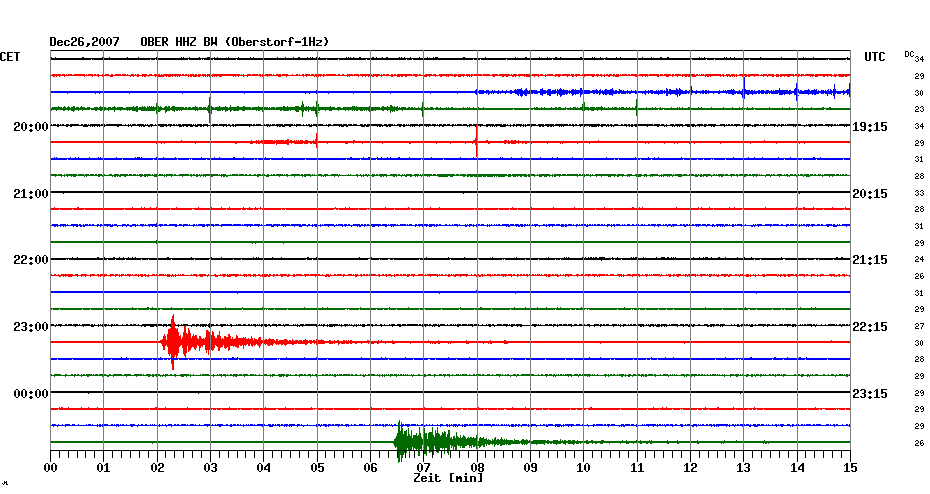Viewport: 930px width, 494px height.
Task: Select DC value 27 in right column
Action: [x=919, y=327]
